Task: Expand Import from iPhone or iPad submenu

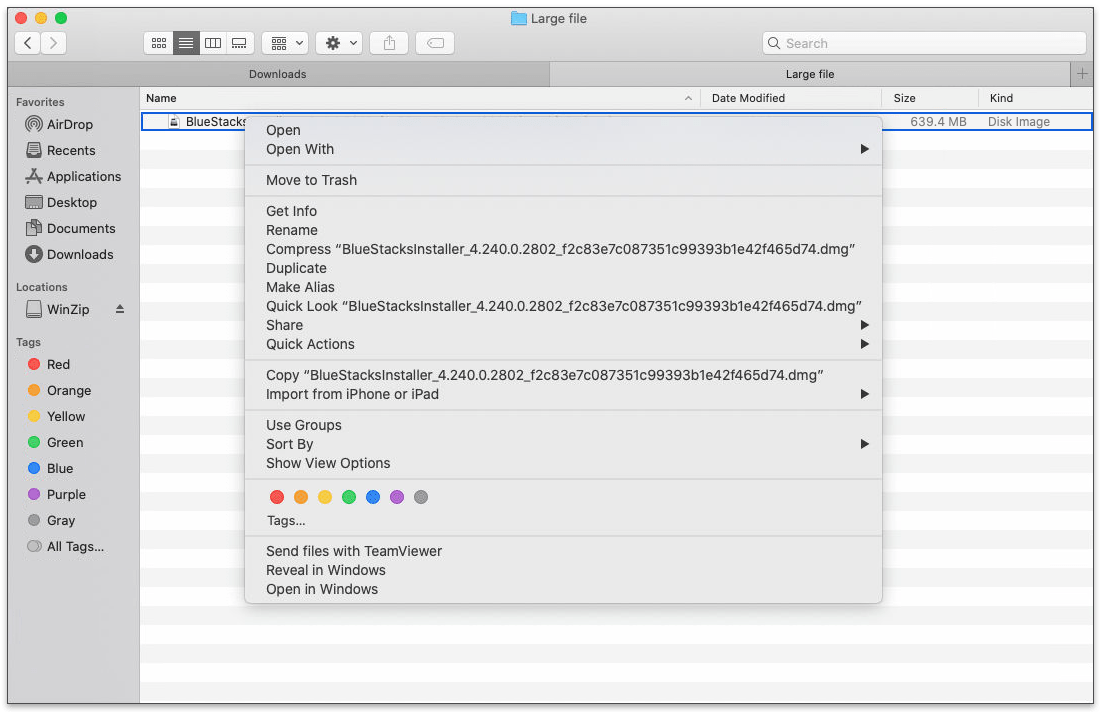Action: pos(563,394)
